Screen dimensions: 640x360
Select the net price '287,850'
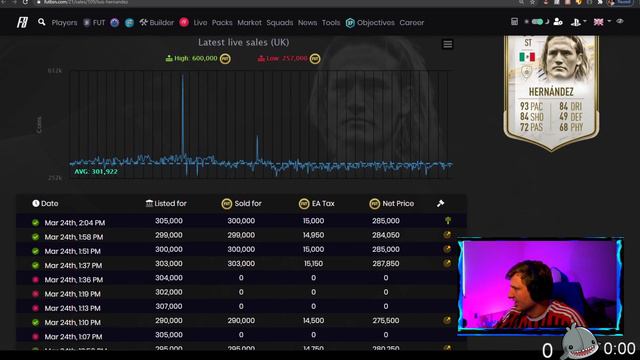point(386,264)
